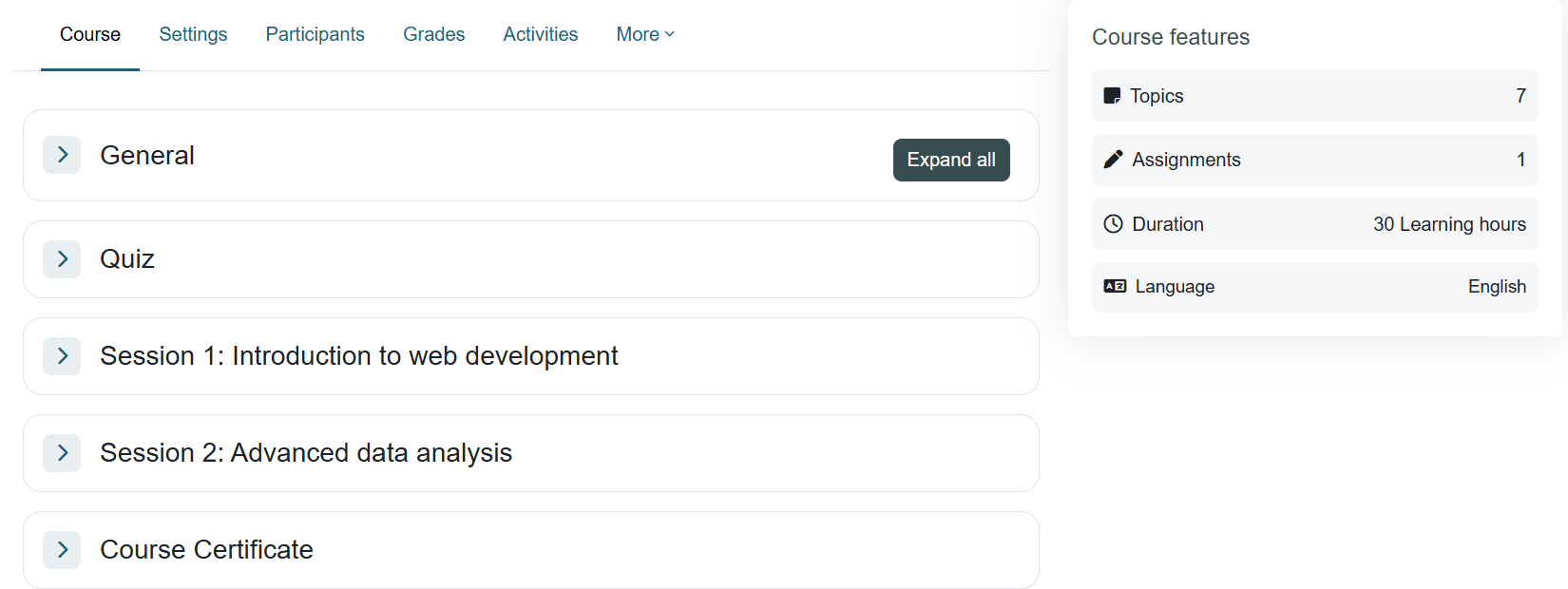The width and height of the screenshot is (1568, 589).
Task: Expand the Quiz section chevron
Action: 62,258
